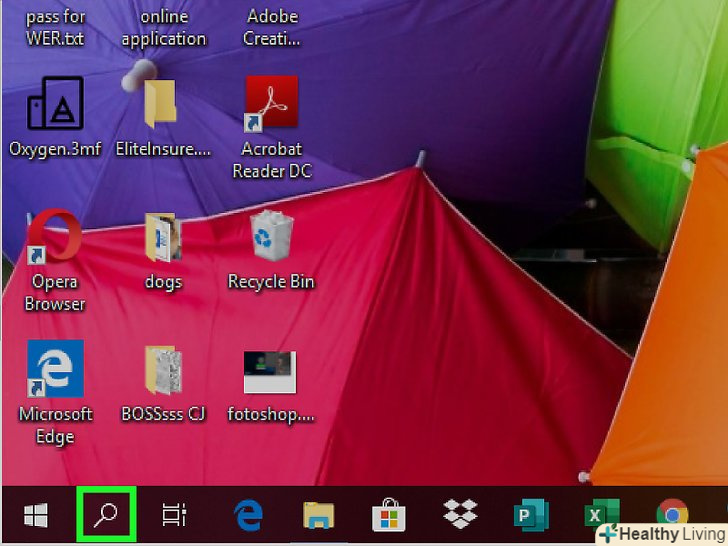Open Microsoft Store from the taskbar
The height and width of the screenshot is (546, 728).
coord(388,515)
